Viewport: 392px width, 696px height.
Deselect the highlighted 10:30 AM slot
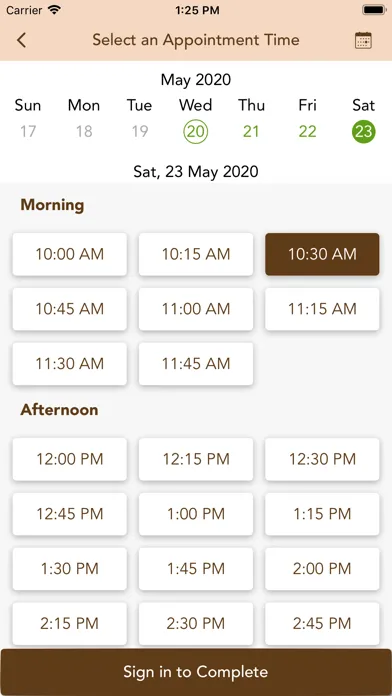coord(322,254)
